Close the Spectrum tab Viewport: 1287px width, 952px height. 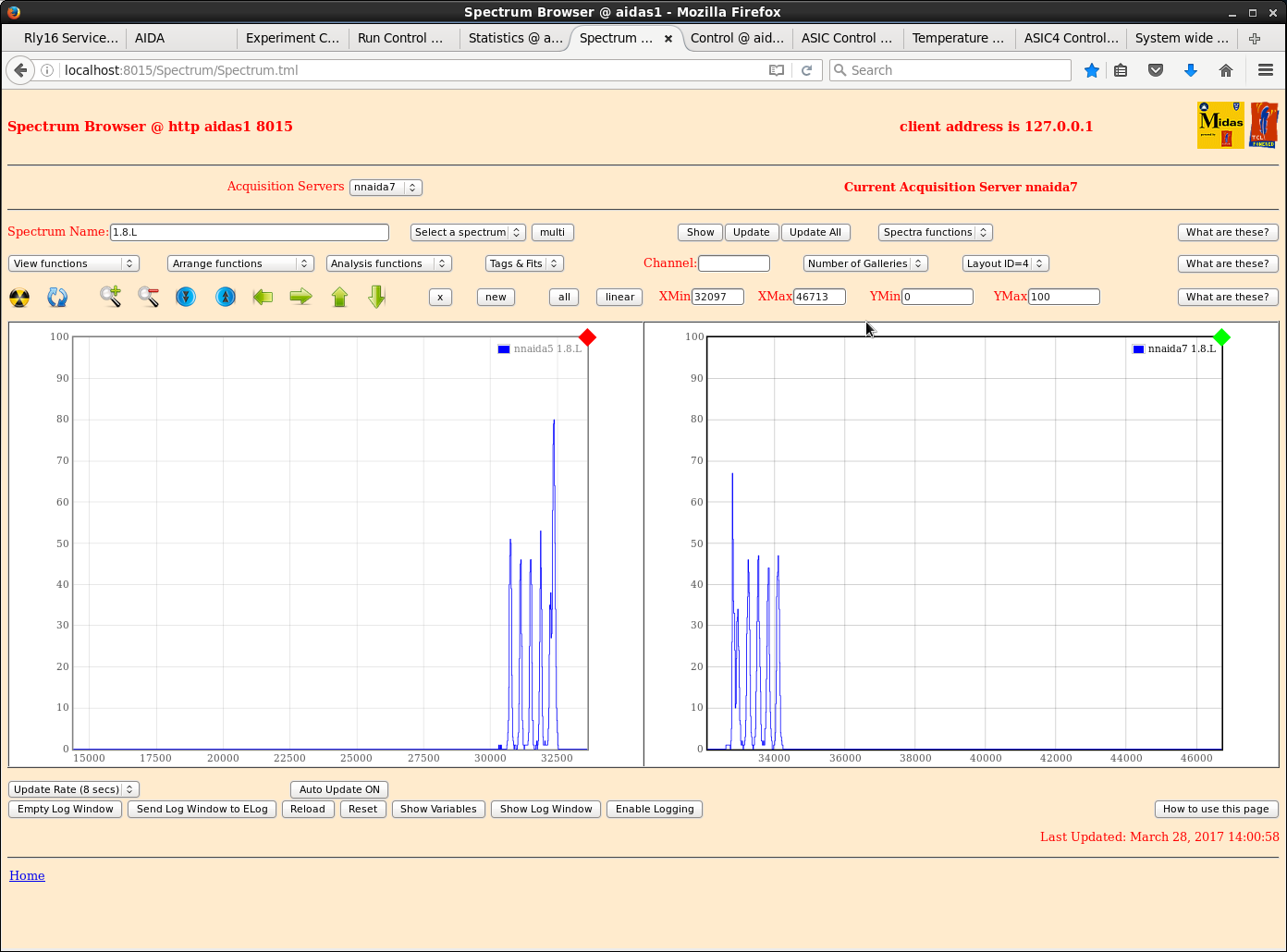[x=668, y=39]
